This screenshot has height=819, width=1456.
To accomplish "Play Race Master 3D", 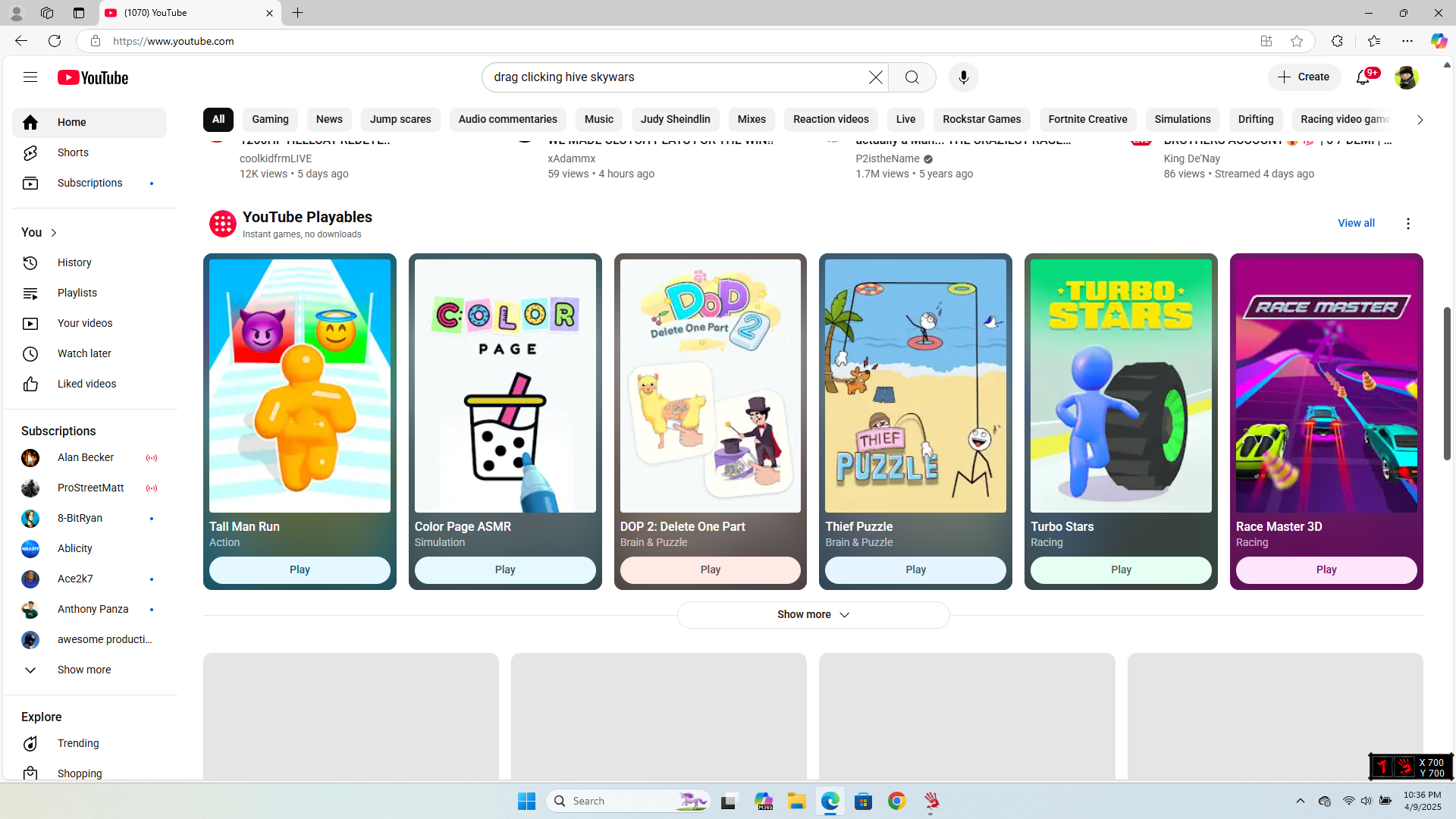I will click(1326, 570).
